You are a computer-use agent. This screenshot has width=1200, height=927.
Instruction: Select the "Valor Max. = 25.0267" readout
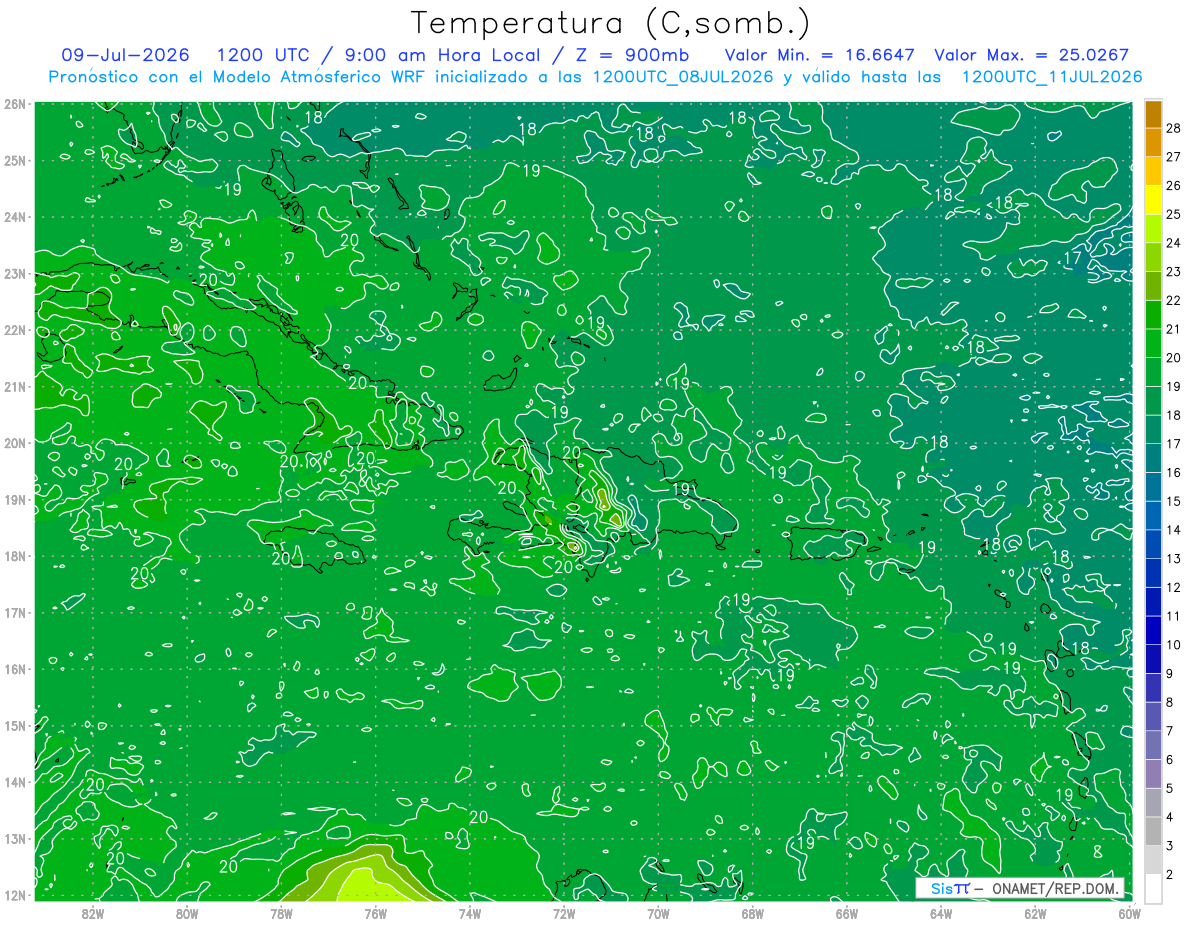pyautogui.click(x=1032, y=55)
